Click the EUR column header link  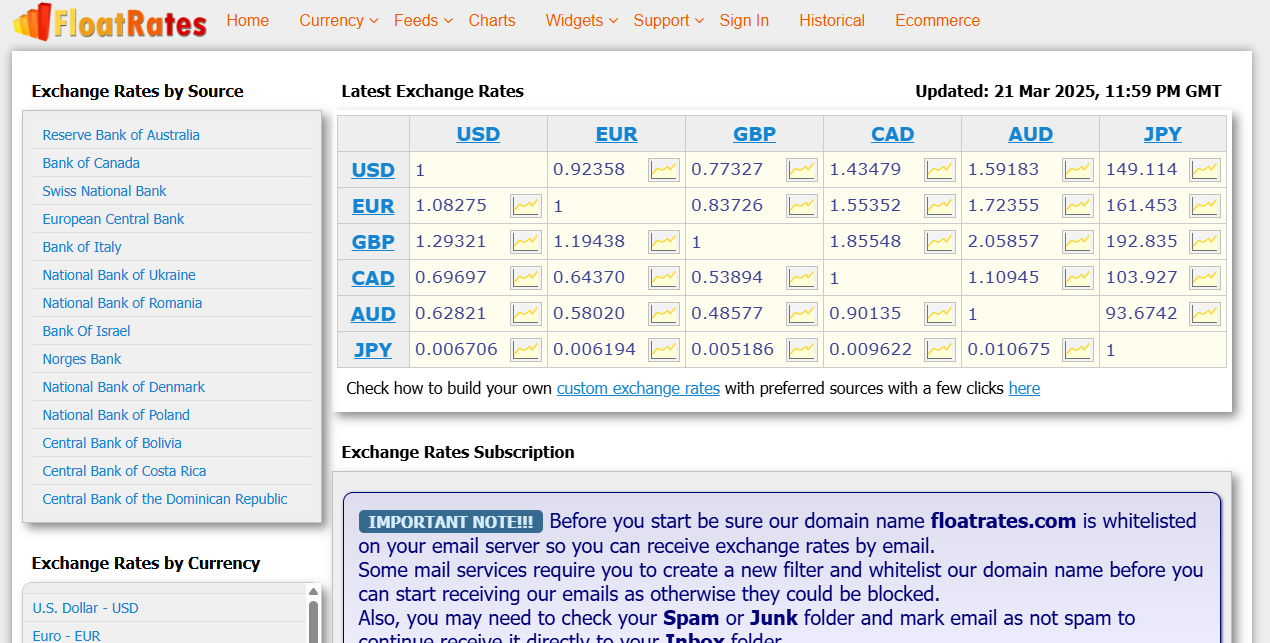(x=616, y=134)
